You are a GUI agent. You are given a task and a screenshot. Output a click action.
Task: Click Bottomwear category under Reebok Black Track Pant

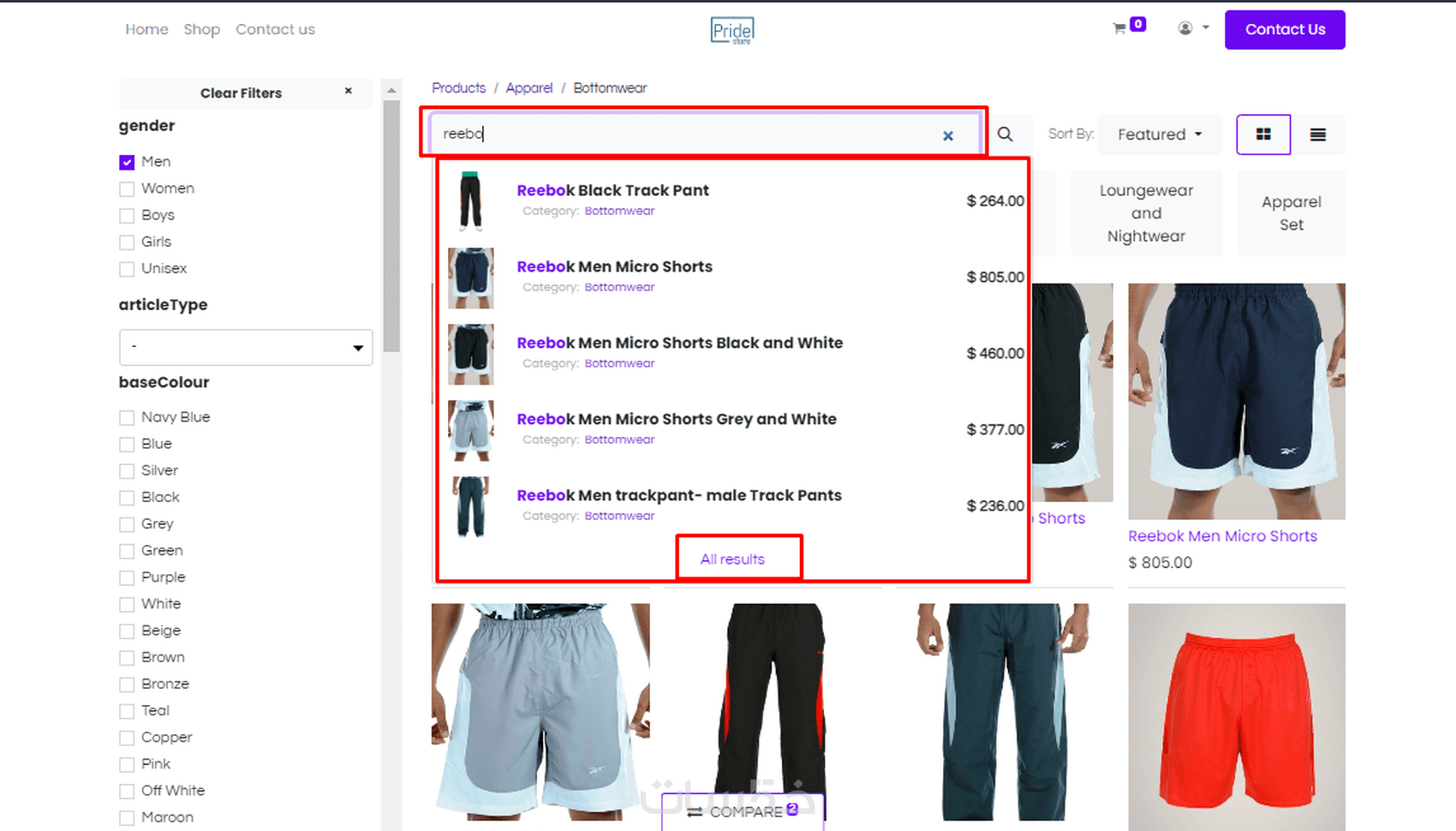click(x=619, y=211)
